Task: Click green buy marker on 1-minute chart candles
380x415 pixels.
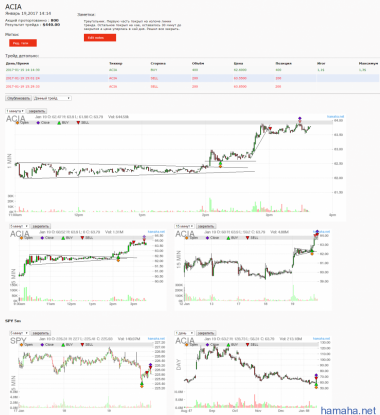Action: [x=220, y=163]
